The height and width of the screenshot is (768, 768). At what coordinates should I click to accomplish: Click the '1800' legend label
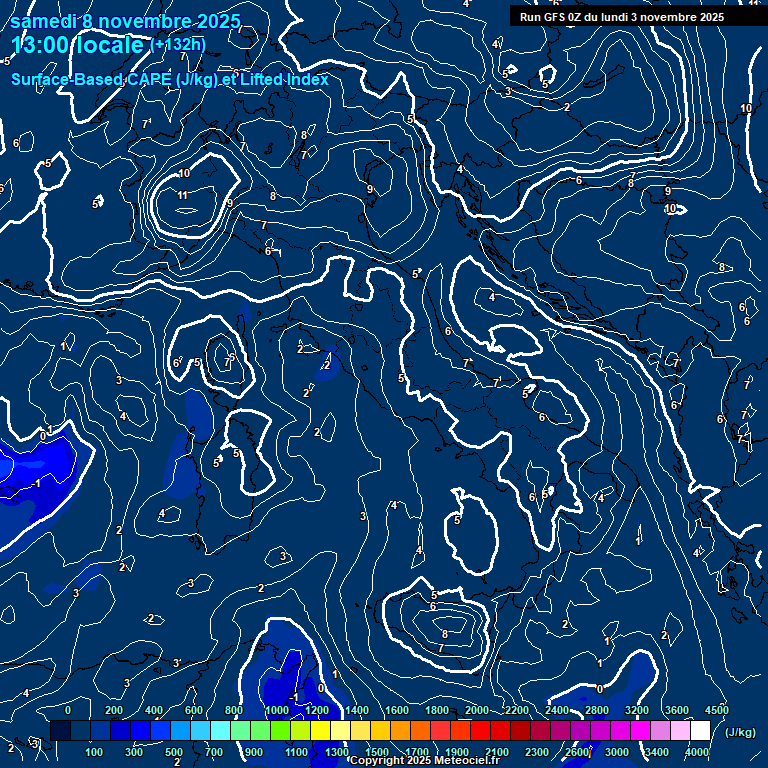[x=437, y=710]
